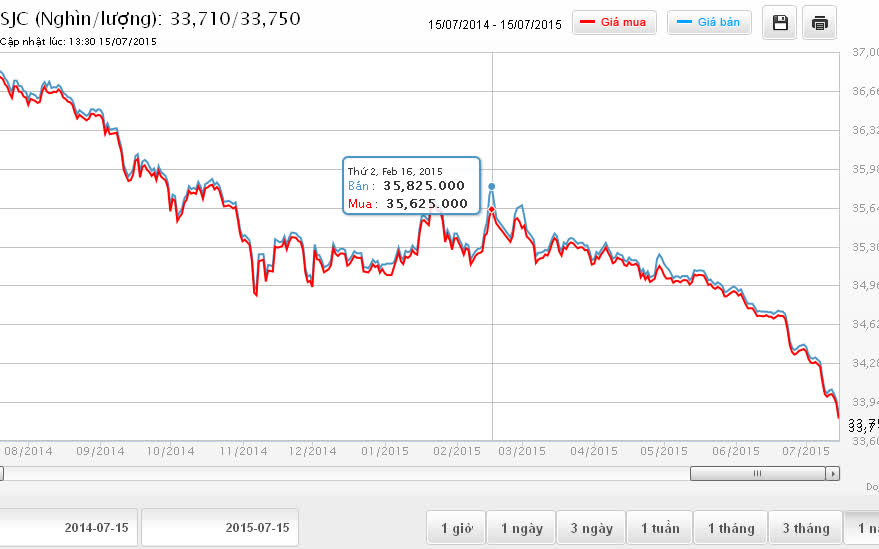This screenshot has width=879, height=549.
Task: Click the red Mua data point marker
Action: 492,210
